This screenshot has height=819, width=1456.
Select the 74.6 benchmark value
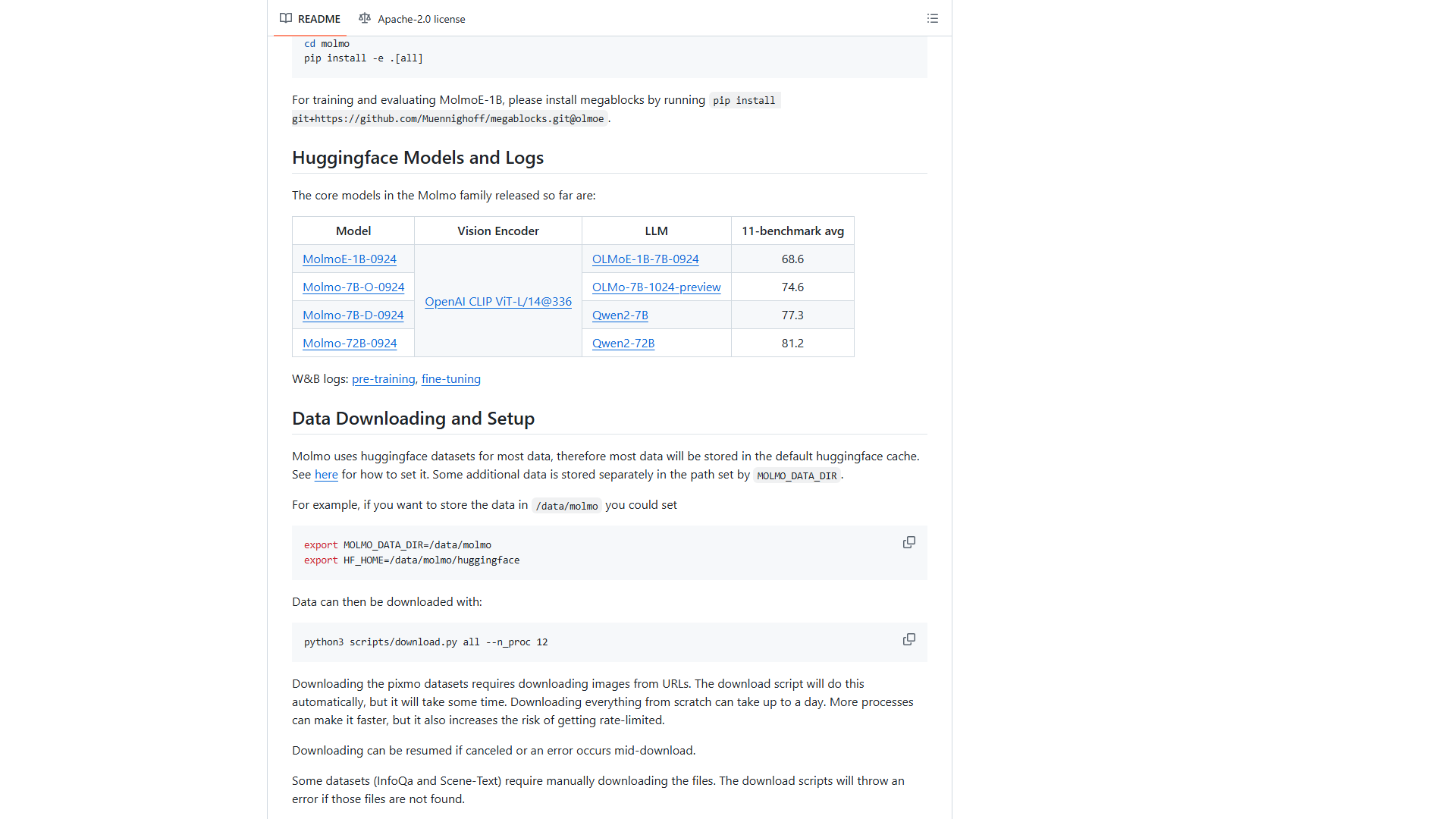(792, 287)
